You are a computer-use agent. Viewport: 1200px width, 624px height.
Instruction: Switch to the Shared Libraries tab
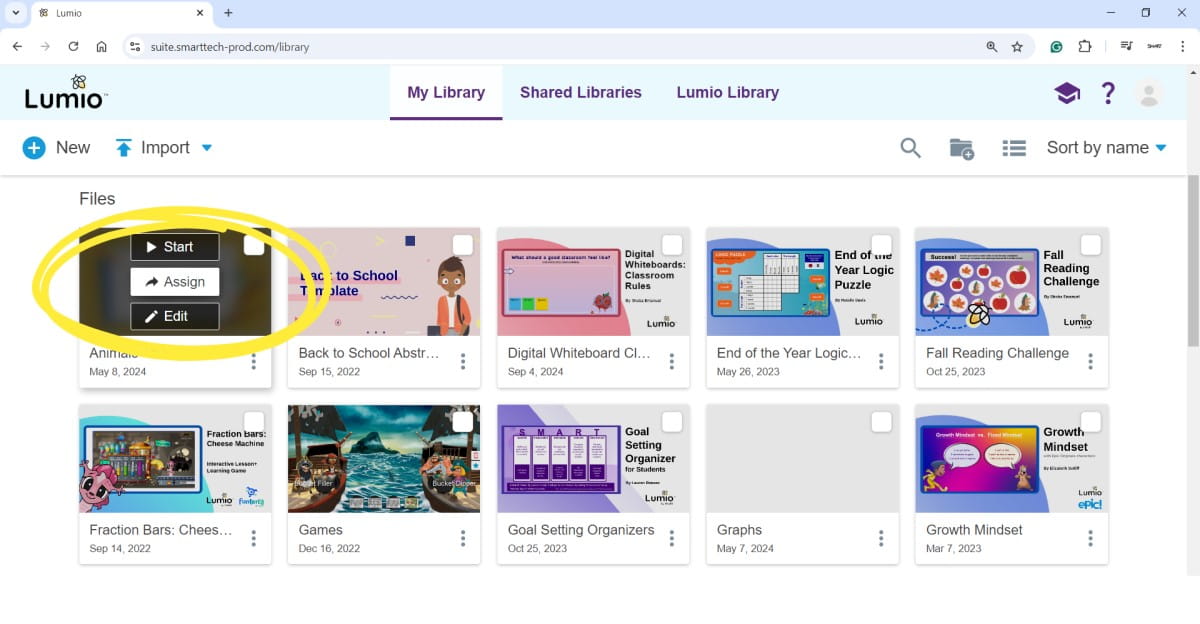click(x=580, y=92)
